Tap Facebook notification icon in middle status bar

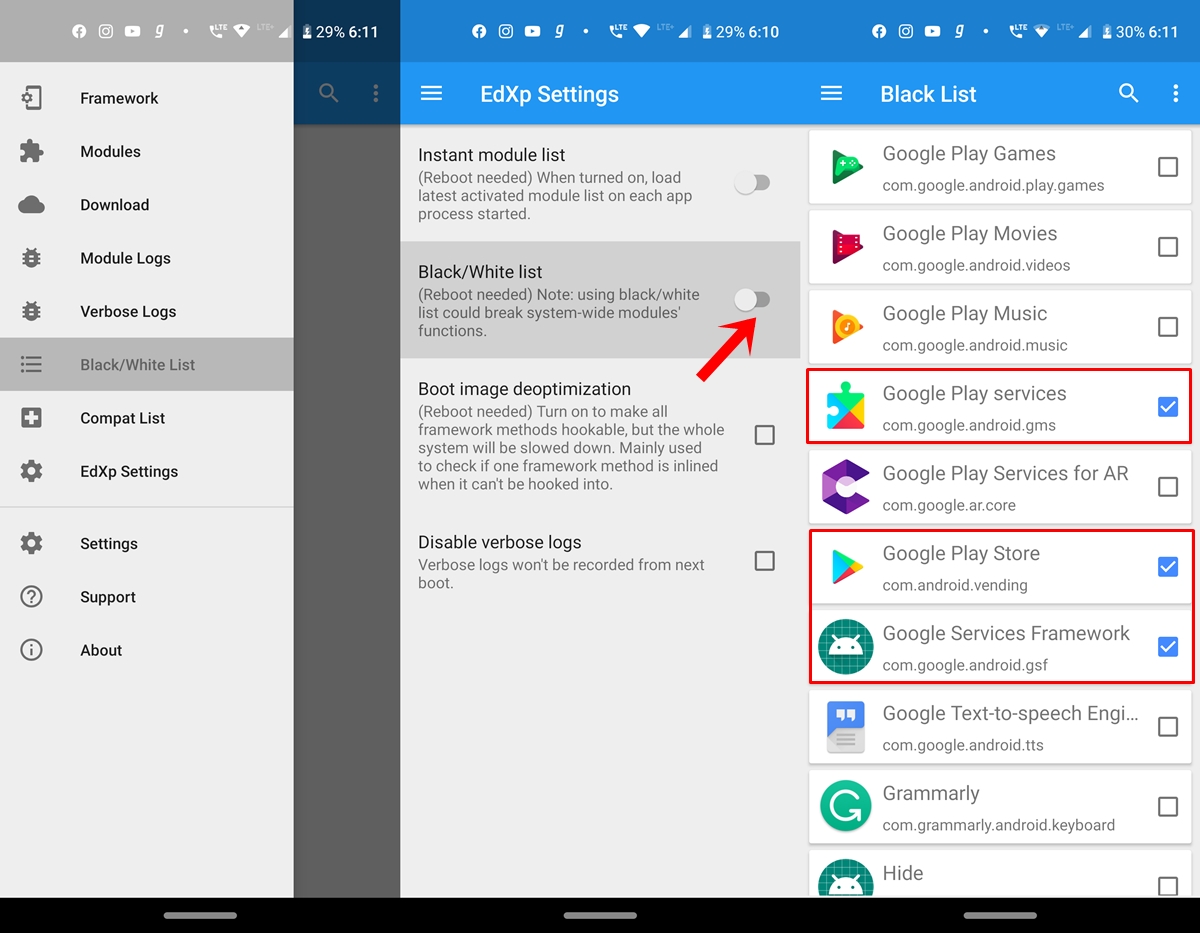(479, 31)
